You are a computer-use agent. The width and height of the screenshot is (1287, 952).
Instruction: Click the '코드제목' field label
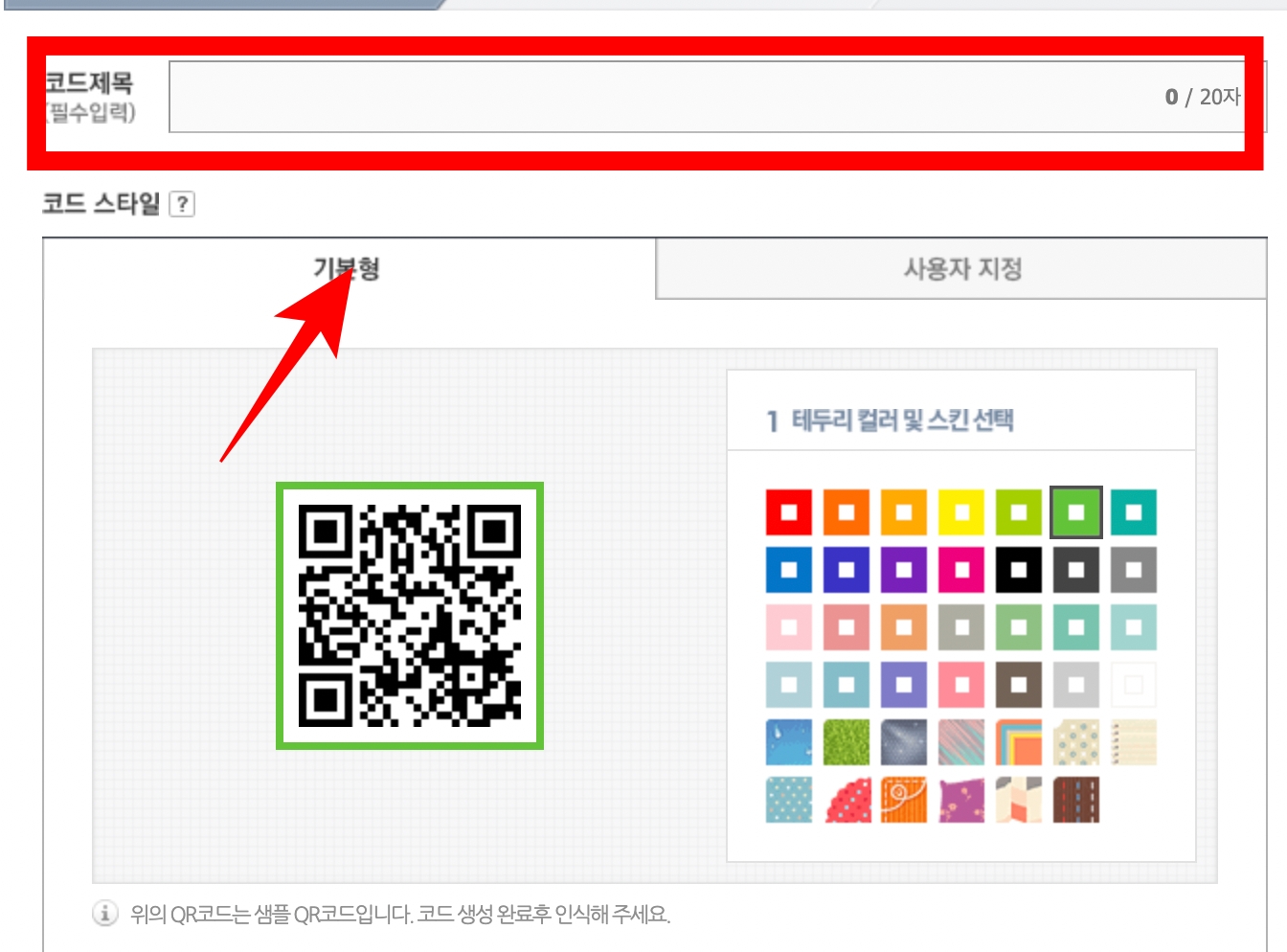point(89,82)
